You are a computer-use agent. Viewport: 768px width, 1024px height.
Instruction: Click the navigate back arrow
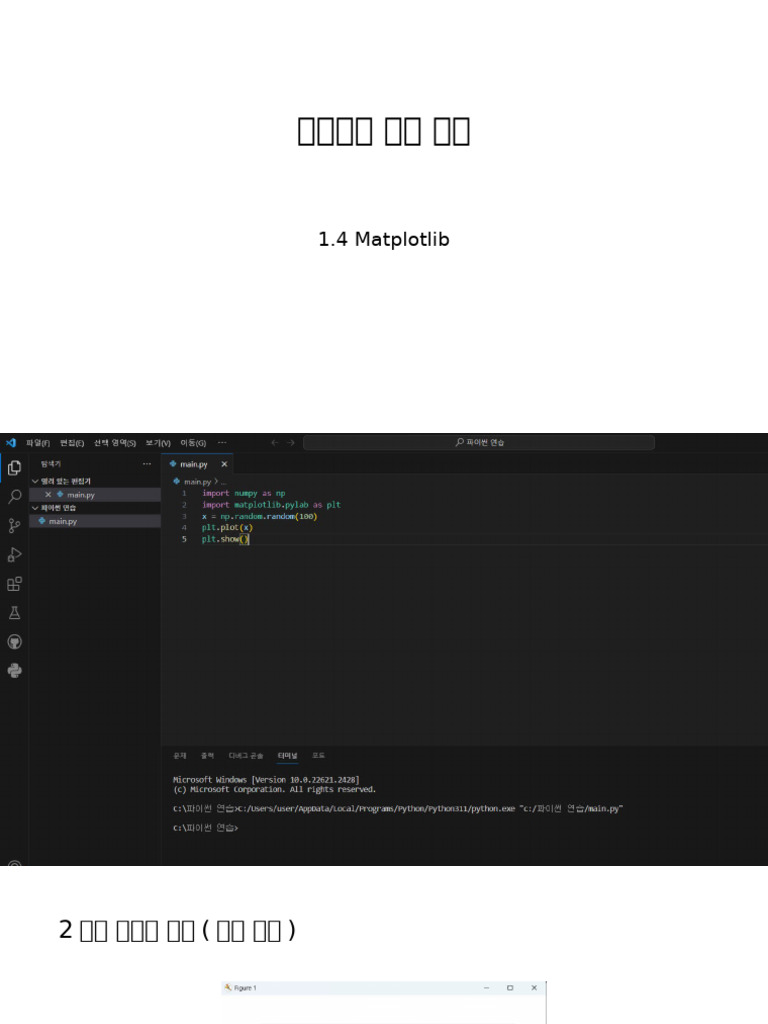[x=275, y=442]
